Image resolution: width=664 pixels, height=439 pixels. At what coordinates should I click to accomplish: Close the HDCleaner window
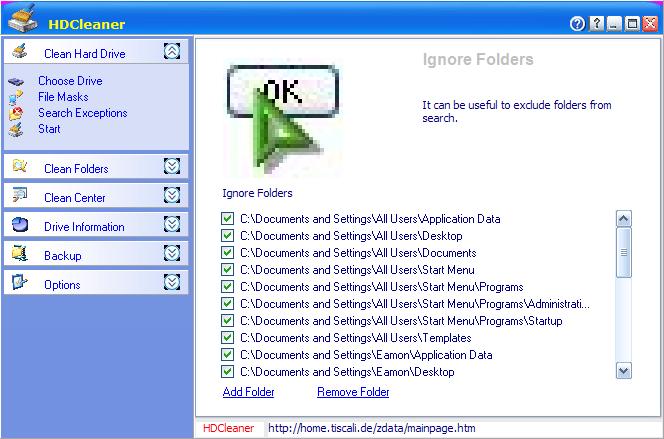[650, 24]
